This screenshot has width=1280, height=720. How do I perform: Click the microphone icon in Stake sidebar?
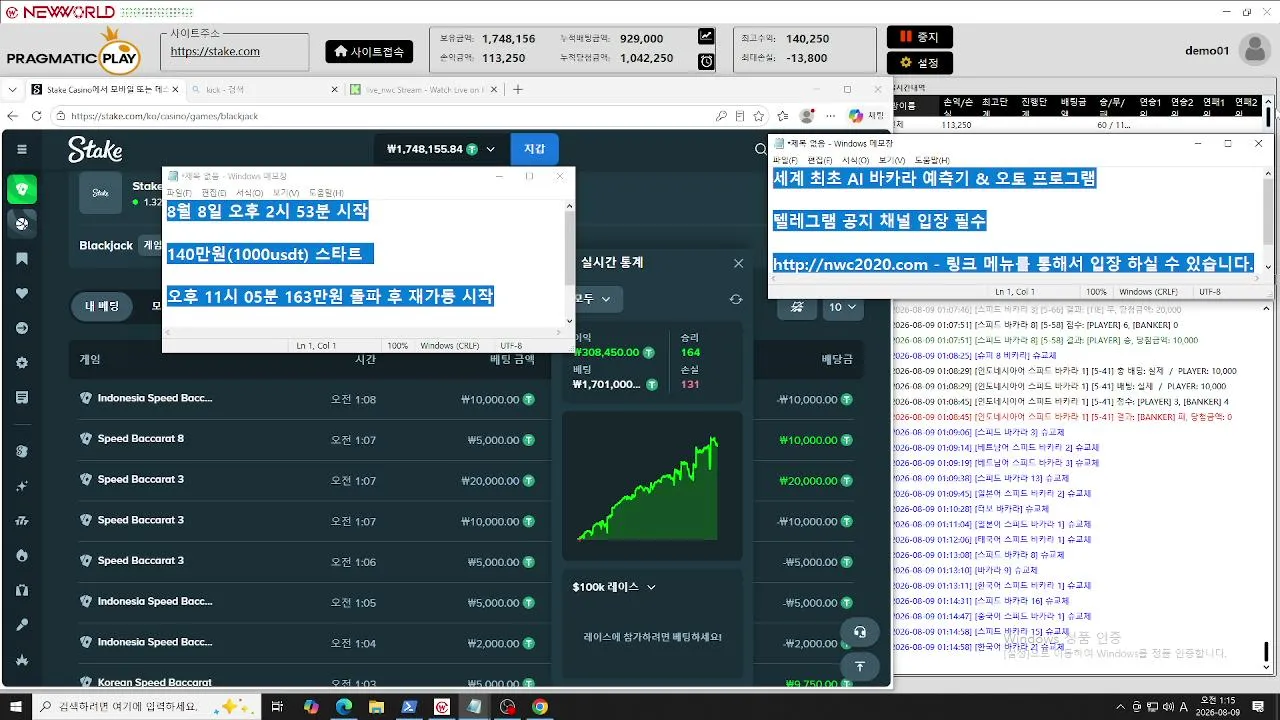[x=22, y=625]
